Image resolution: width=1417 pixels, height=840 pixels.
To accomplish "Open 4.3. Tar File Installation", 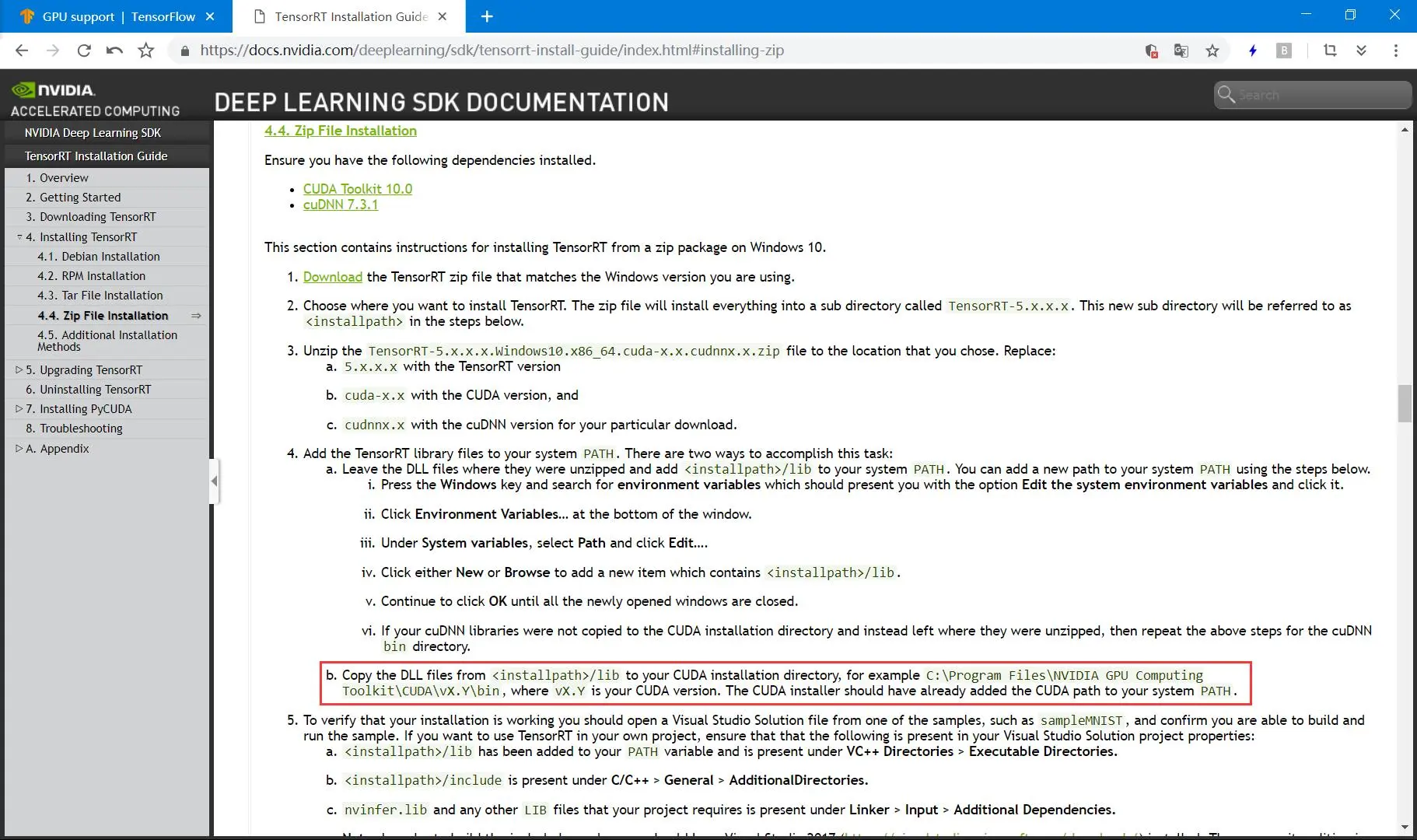I will pyautogui.click(x=100, y=296).
